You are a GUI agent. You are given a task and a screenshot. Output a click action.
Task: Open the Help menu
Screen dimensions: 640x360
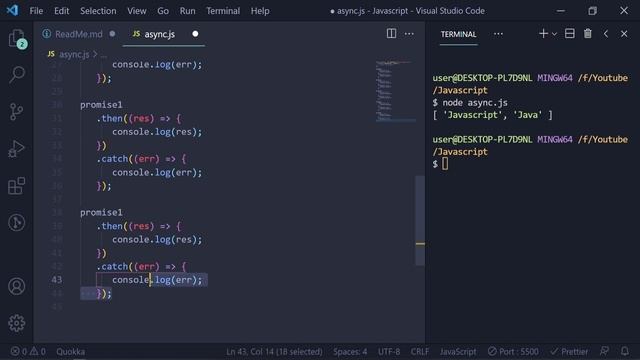point(260,11)
